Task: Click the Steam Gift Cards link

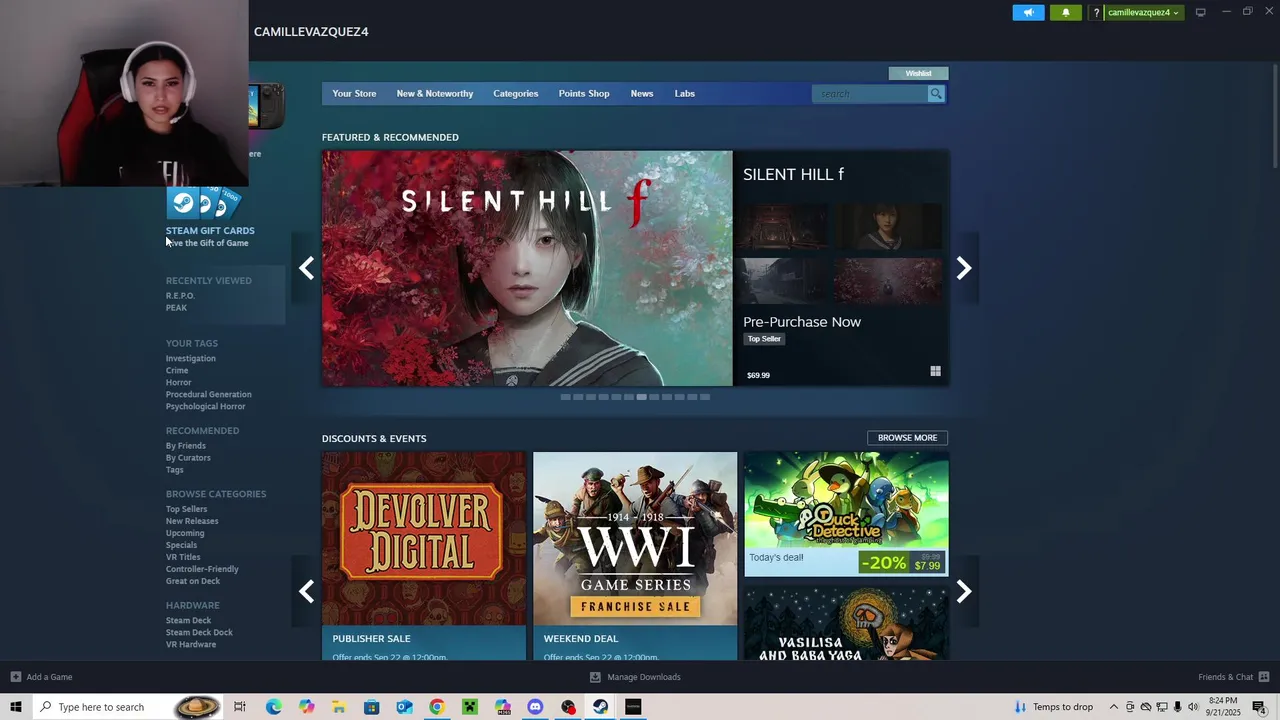Action: [x=210, y=231]
